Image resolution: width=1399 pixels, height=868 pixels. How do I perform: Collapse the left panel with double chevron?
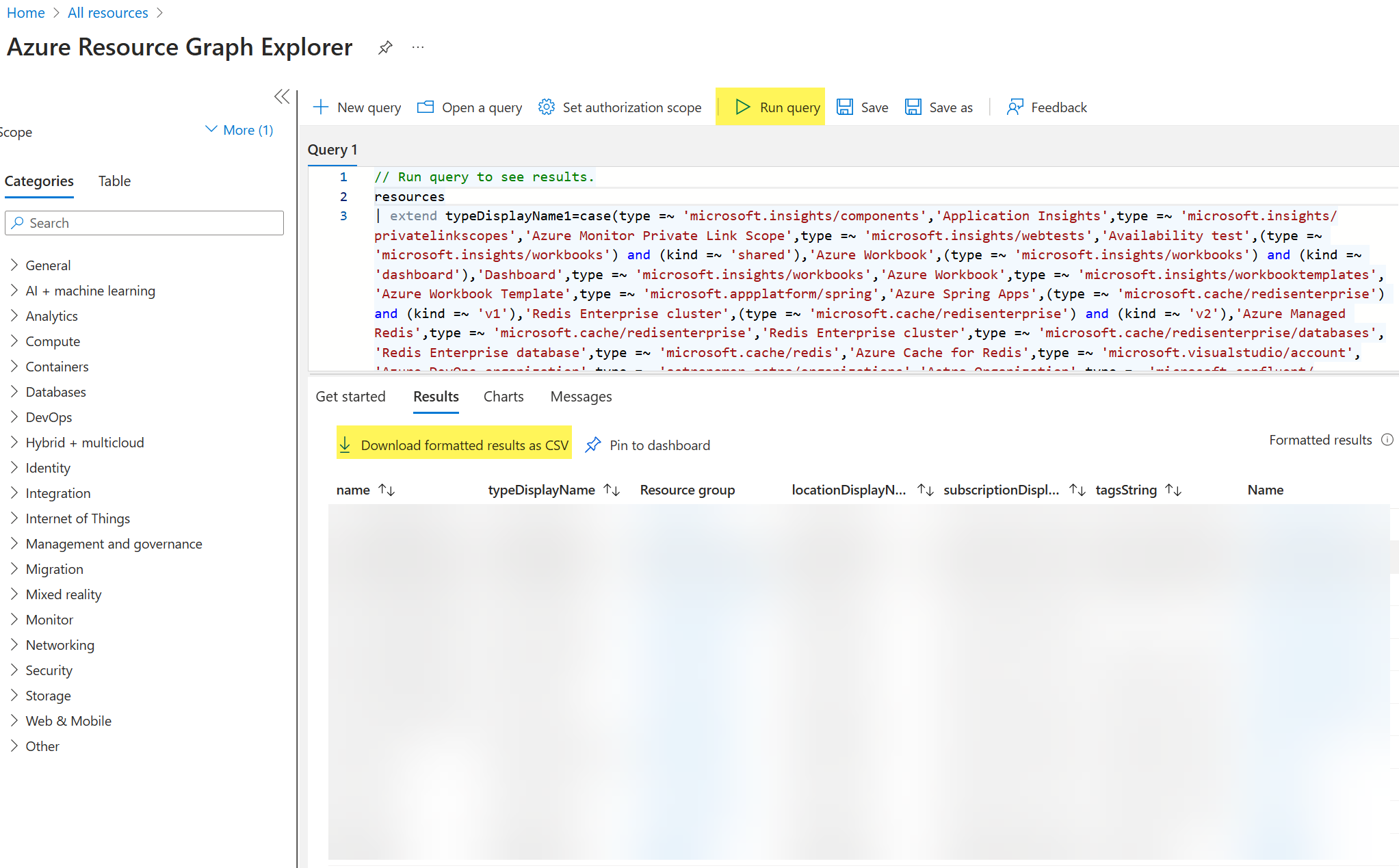(x=282, y=96)
